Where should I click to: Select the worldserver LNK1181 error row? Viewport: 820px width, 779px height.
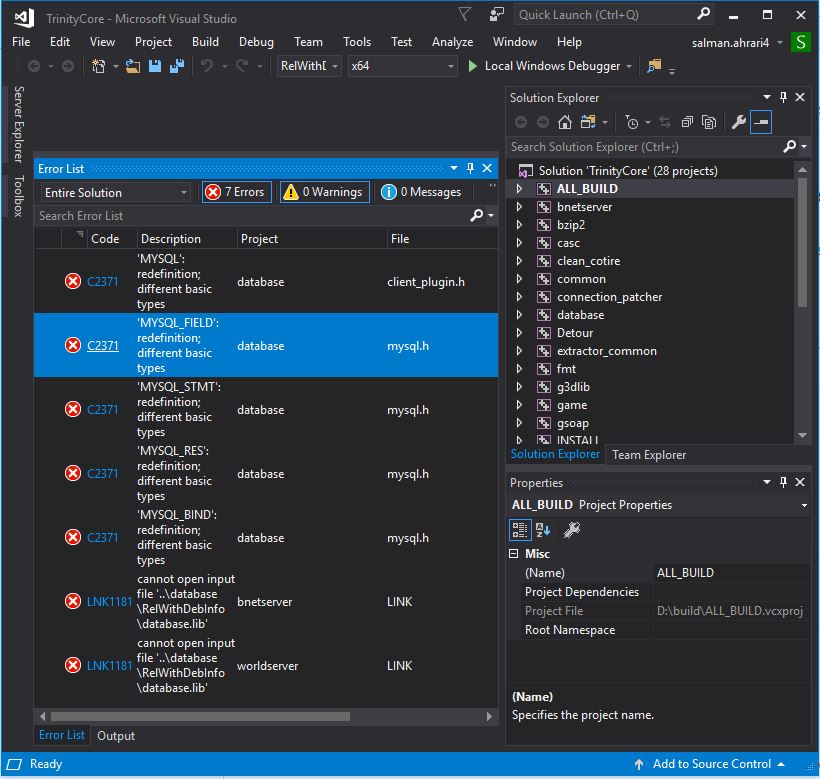click(266, 666)
